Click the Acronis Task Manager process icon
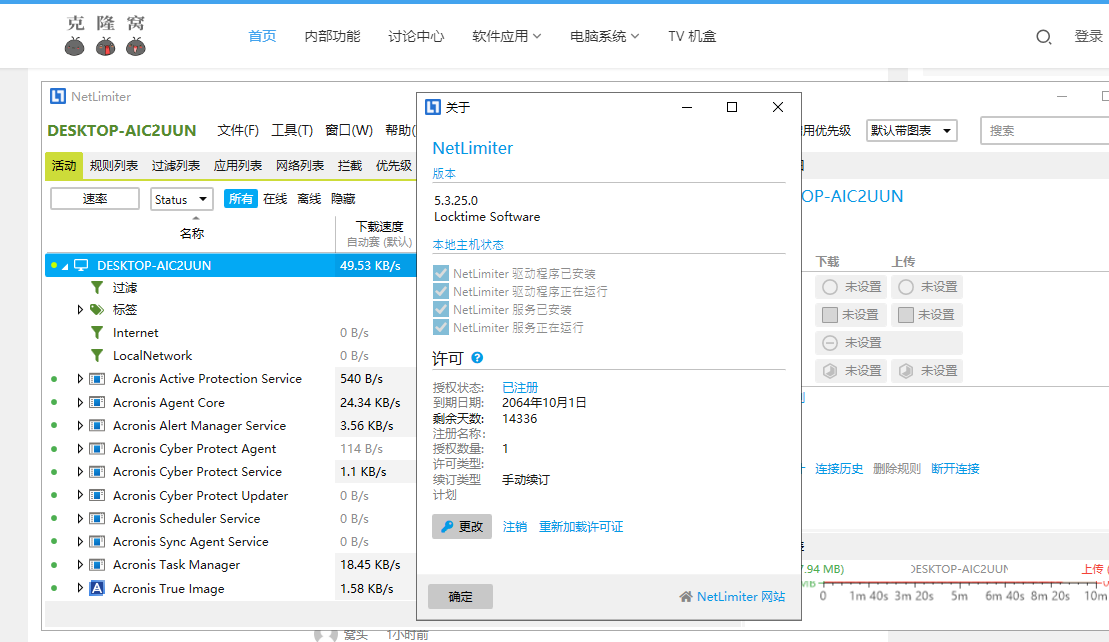This screenshot has width=1109, height=642. pyautogui.click(x=97, y=565)
